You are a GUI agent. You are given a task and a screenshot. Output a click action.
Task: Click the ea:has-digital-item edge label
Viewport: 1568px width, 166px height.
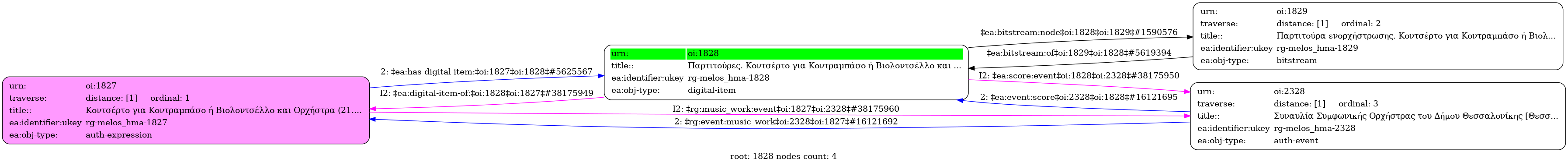[486, 72]
